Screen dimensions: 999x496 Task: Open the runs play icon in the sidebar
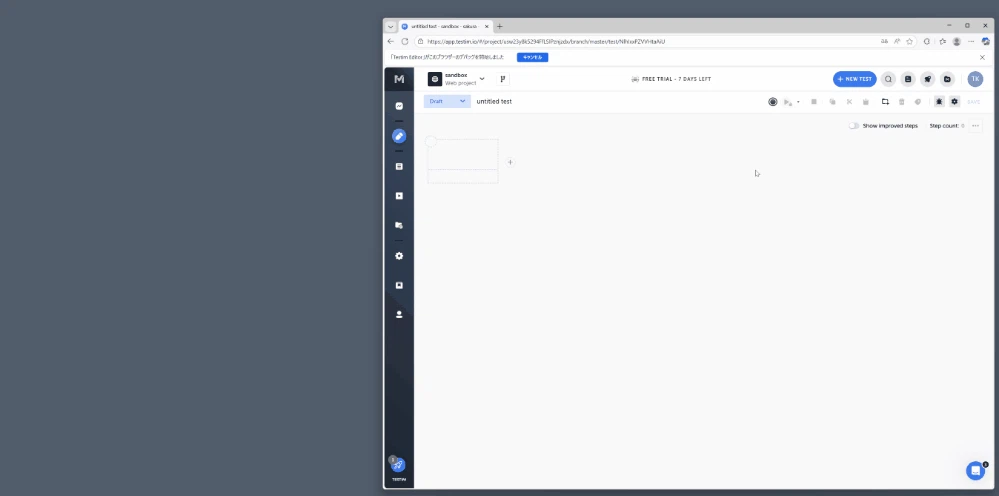pos(399,196)
